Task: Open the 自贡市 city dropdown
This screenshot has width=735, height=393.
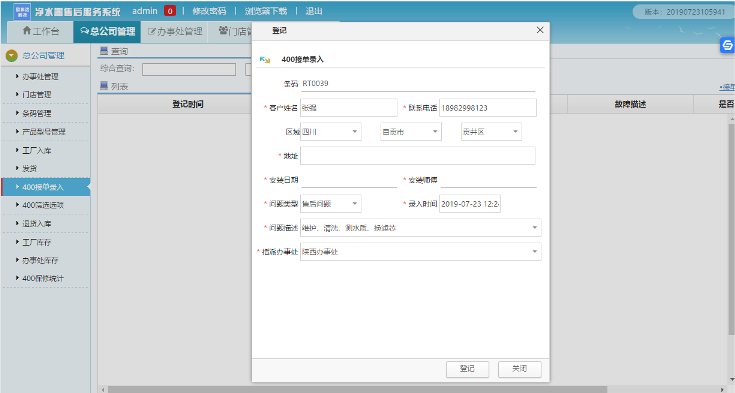Action: coord(411,132)
